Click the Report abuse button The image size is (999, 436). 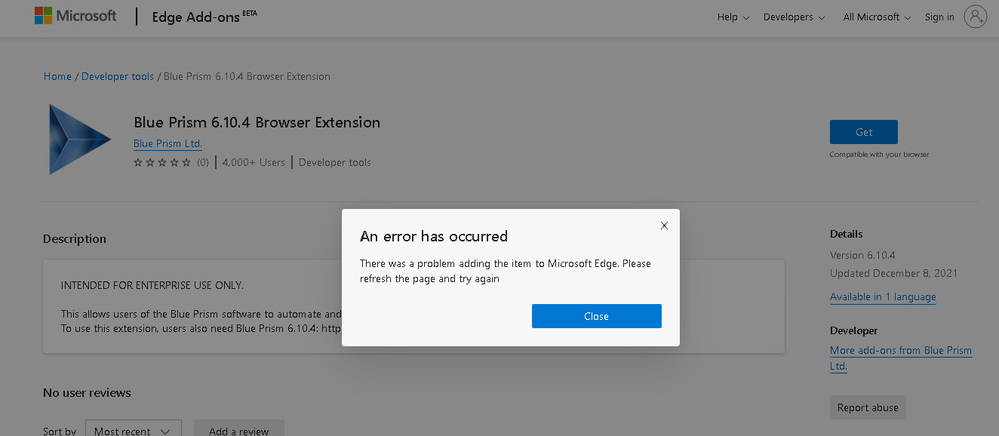(868, 407)
